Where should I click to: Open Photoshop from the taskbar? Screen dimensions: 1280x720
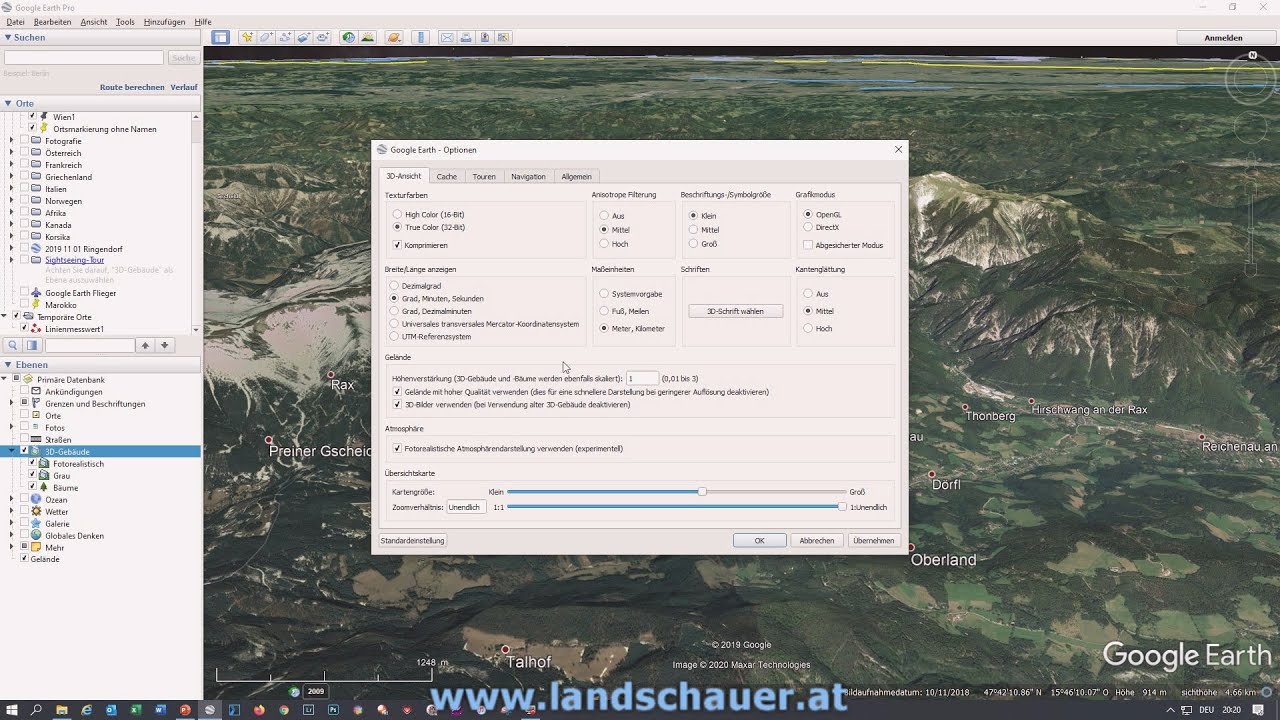coord(333,710)
